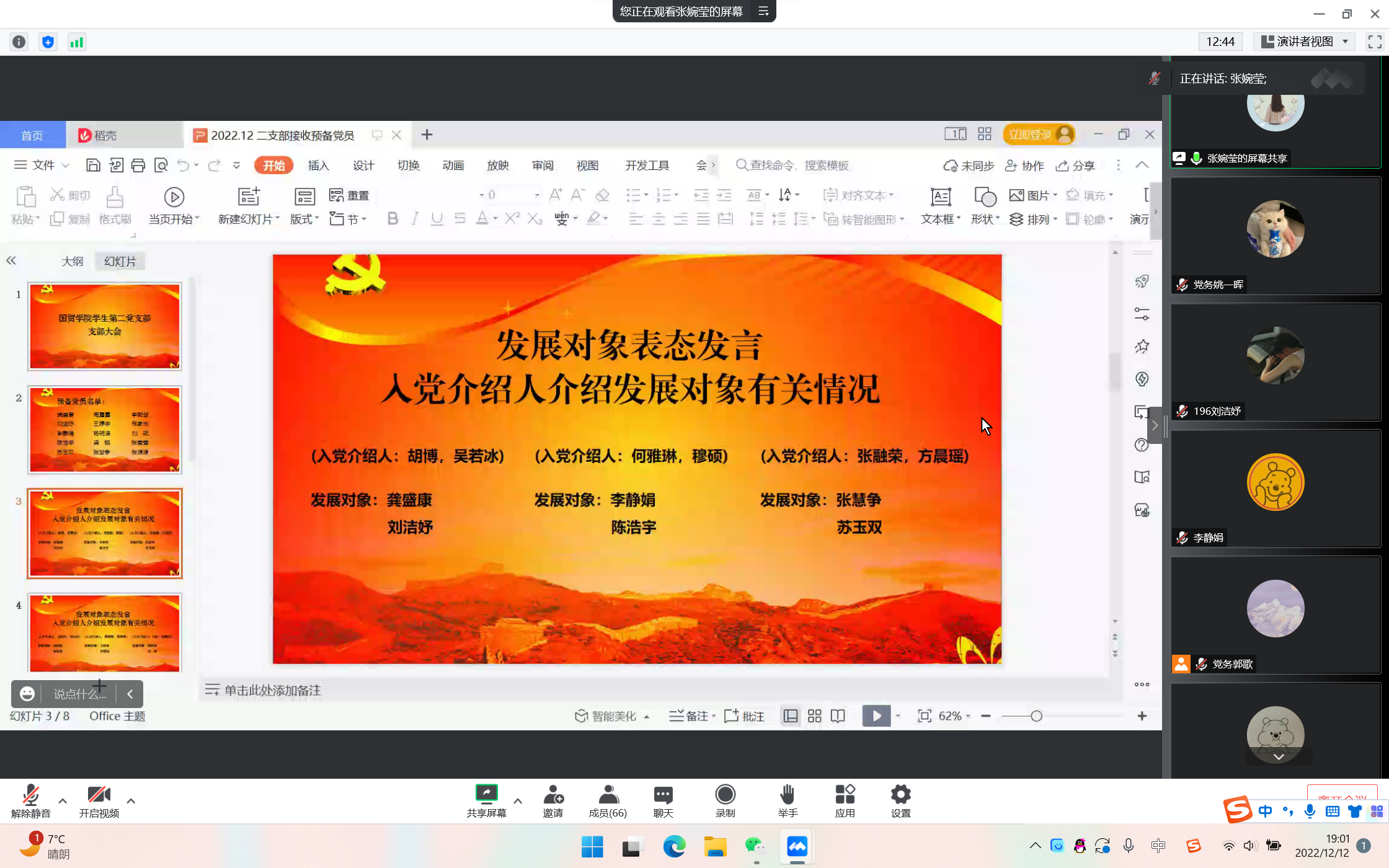Switch to the 首页 tab in WPS
The height and width of the screenshot is (868, 1389).
click(x=32, y=135)
